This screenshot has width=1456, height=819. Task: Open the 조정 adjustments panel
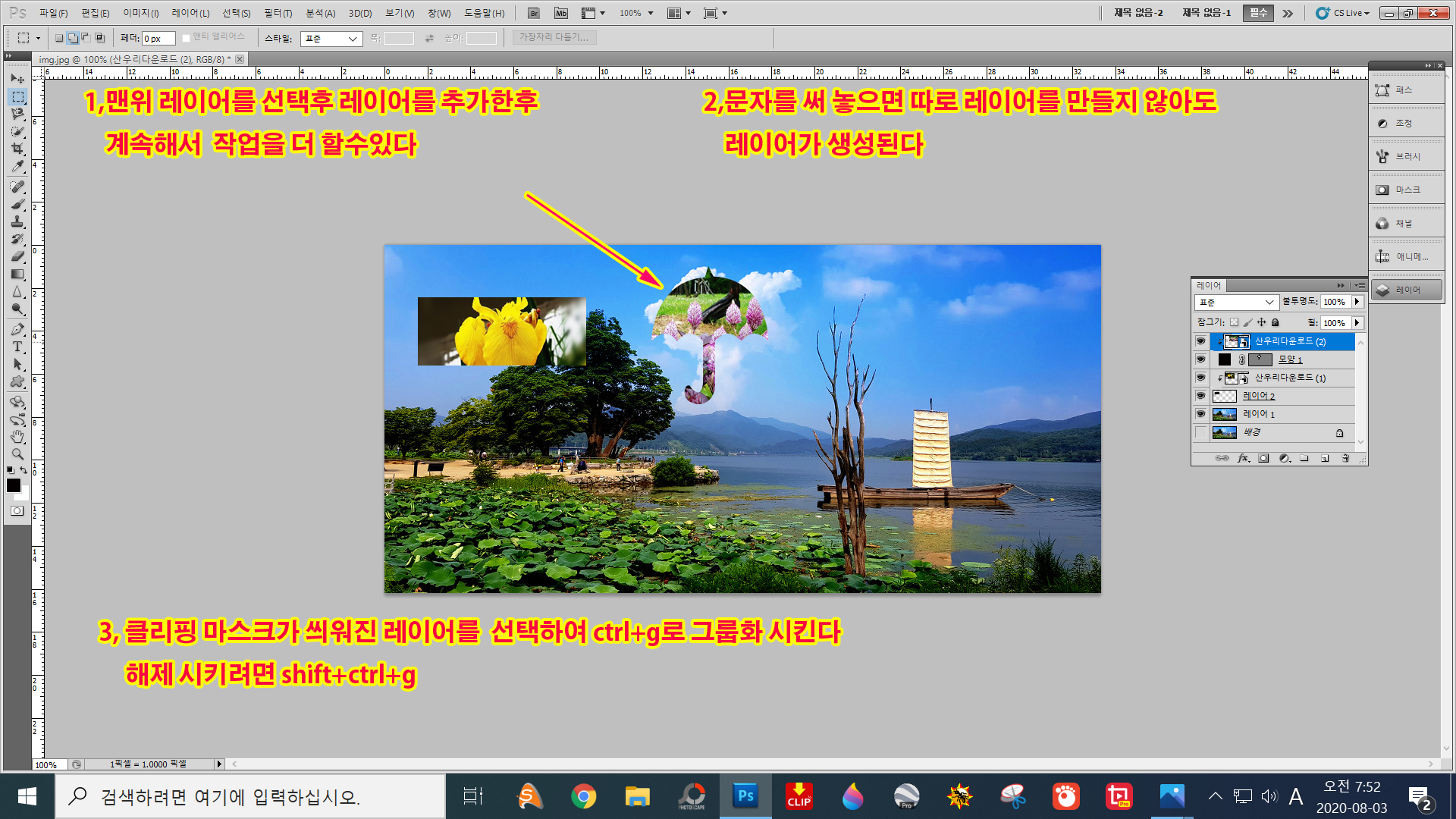1404,123
